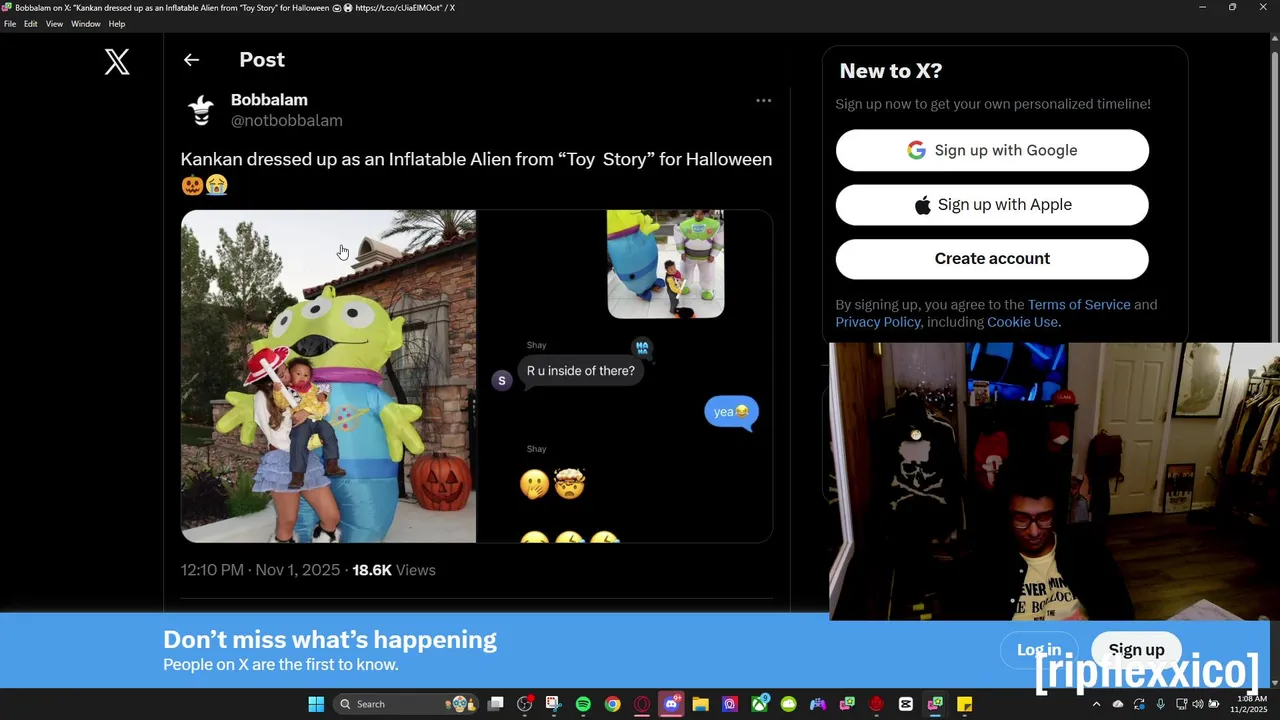The image size is (1280, 720).
Task: Sign up with Apple
Action: pos(992,204)
